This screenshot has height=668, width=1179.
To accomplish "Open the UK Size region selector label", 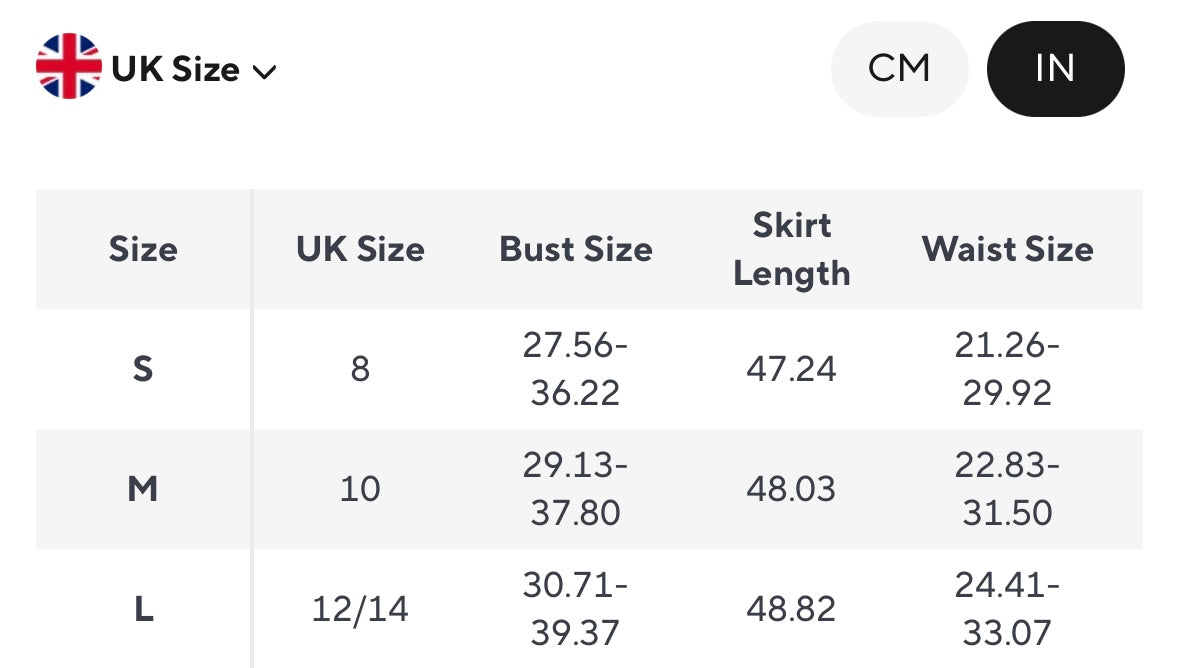I will pos(175,69).
